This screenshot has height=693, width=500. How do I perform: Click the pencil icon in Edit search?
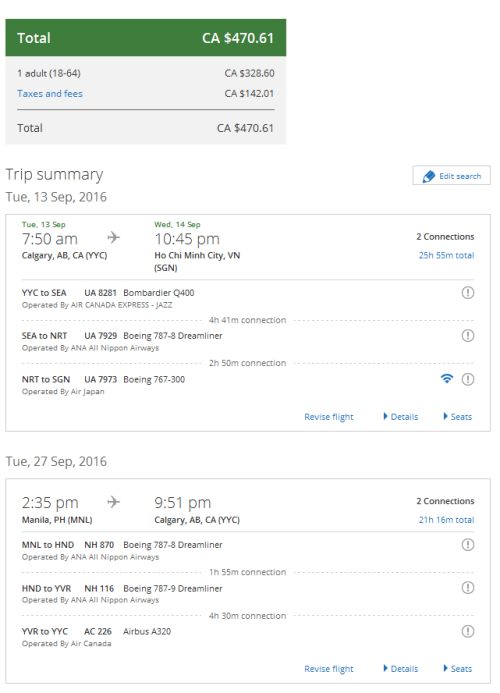[x=428, y=176]
